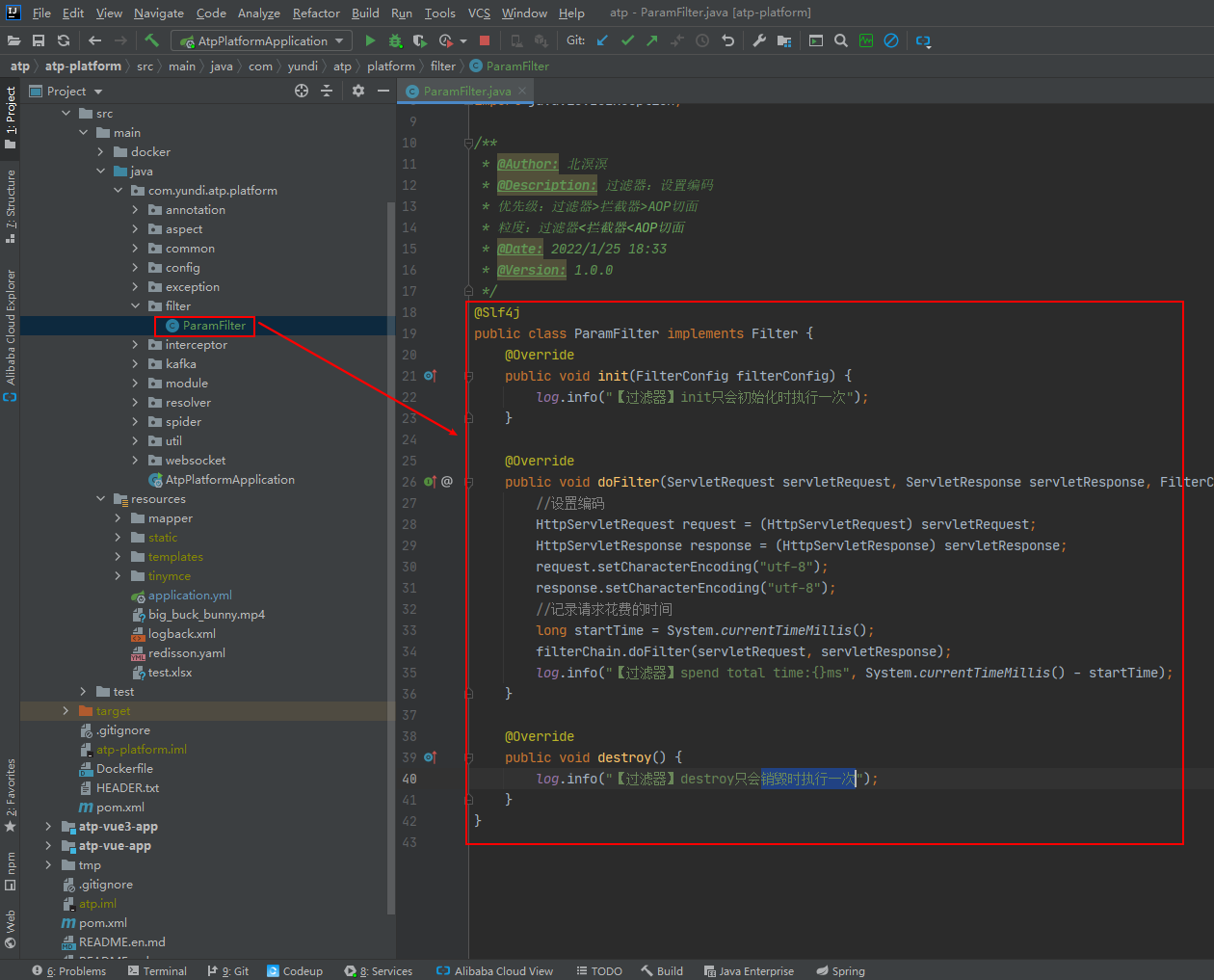
Task: Select the ParamFilter.java editor tab
Action: [466, 92]
